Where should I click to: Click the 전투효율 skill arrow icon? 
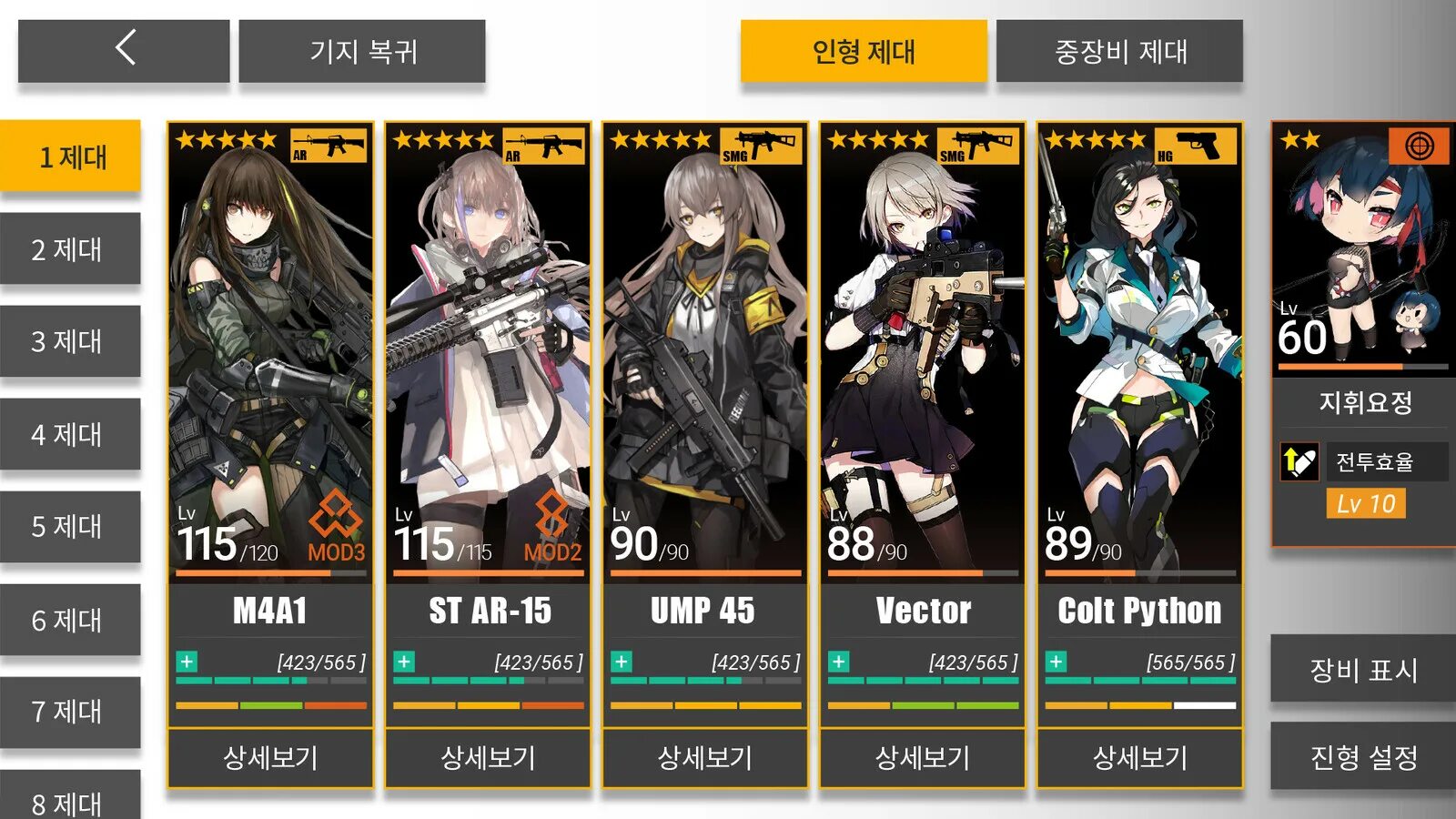[1299, 462]
